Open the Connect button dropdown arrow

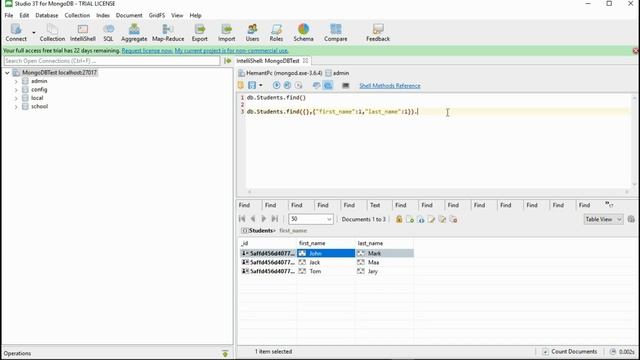coord(34,33)
